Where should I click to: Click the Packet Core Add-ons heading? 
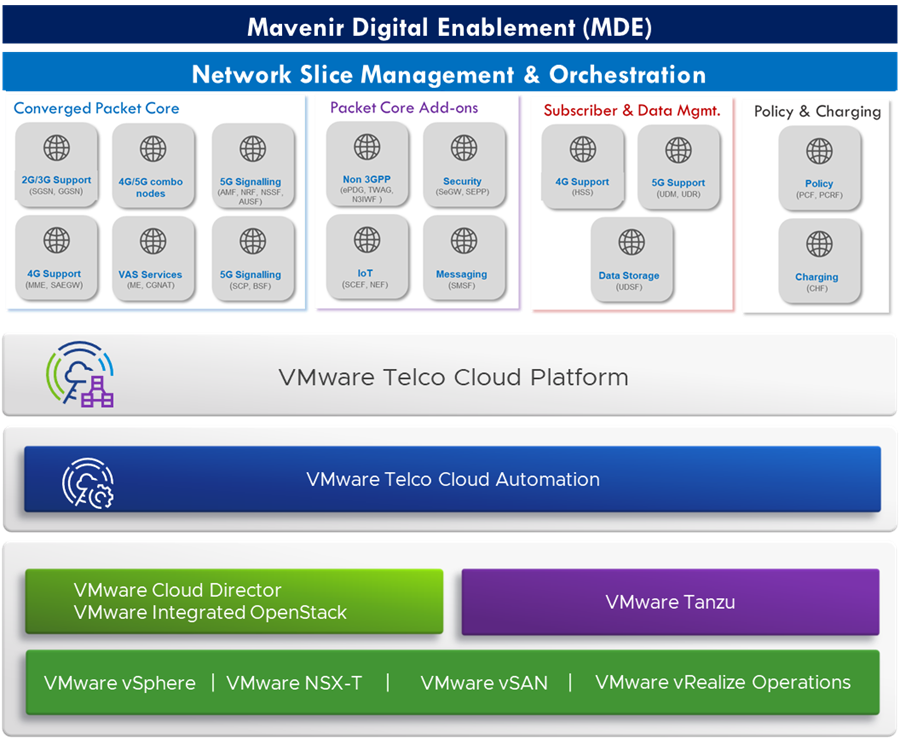click(x=404, y=108)
